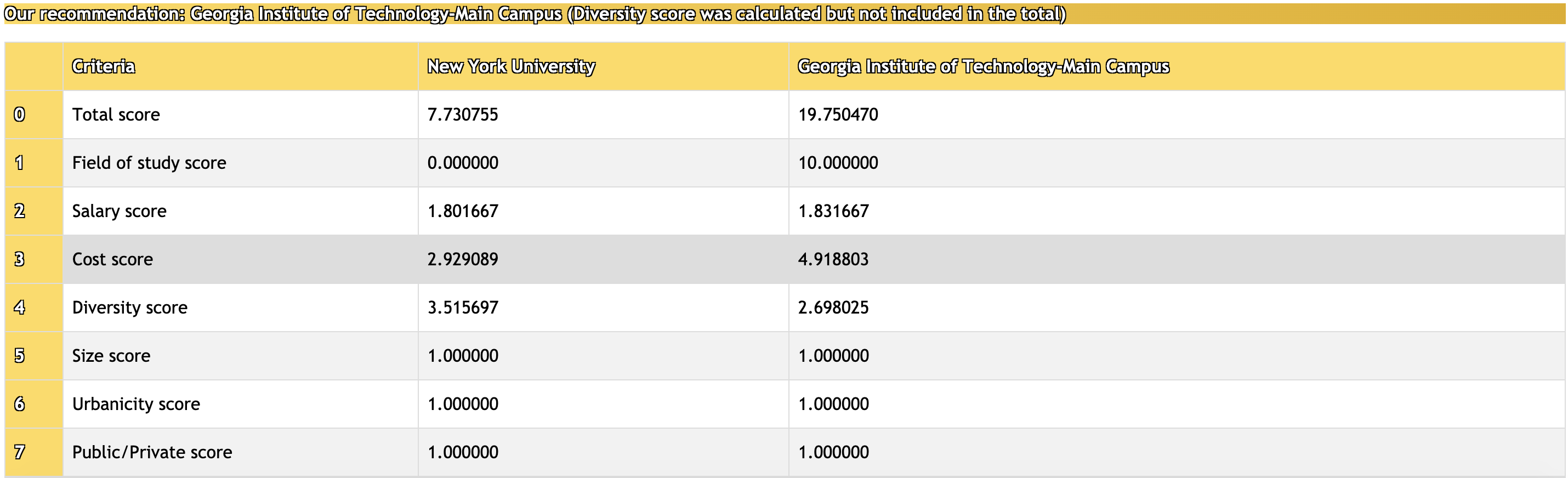Click the value 7.730755
This screenshot has width=1568, height=478.
pyautogui.click(x=463, y=115)
